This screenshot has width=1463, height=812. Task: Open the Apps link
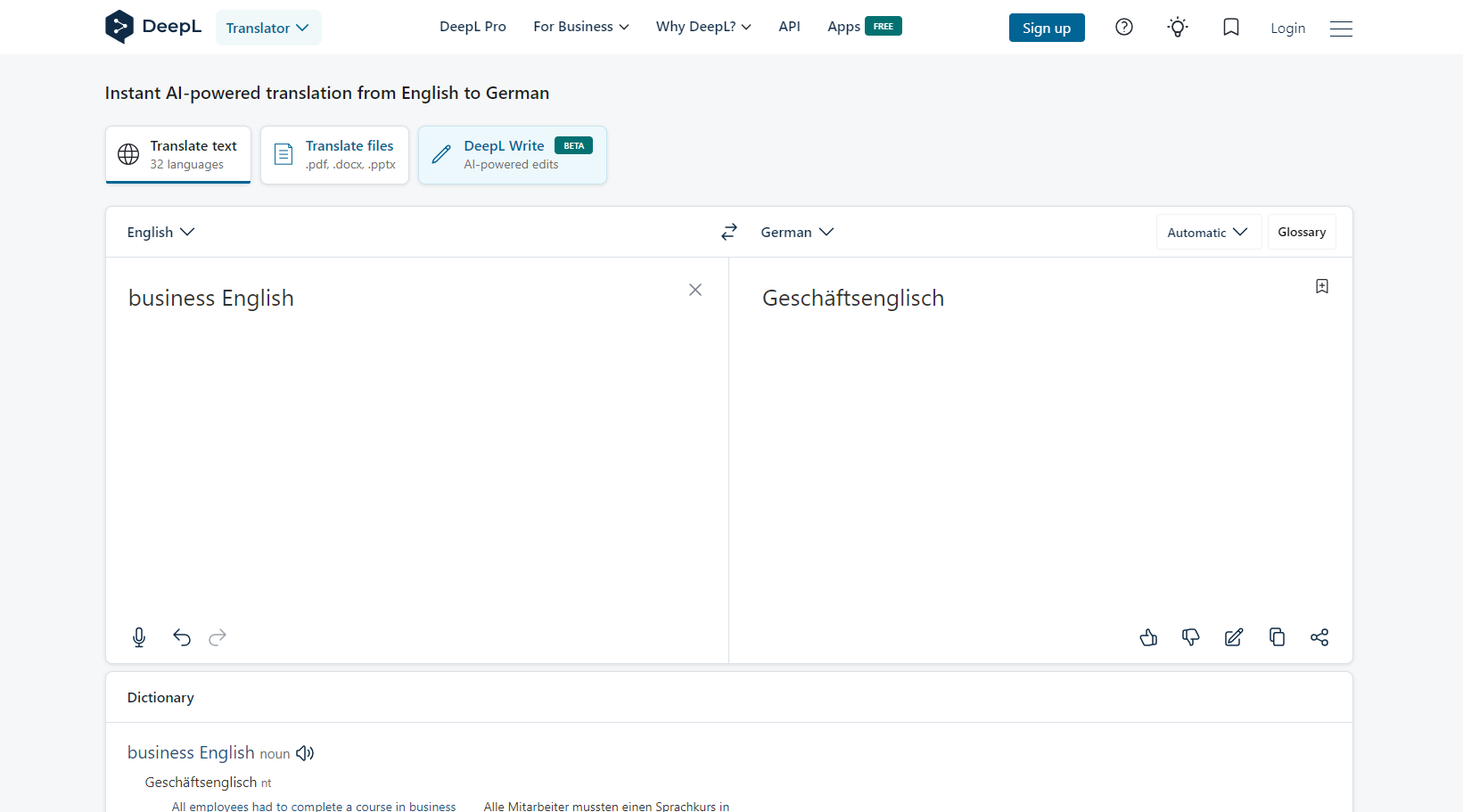(864, 27)
